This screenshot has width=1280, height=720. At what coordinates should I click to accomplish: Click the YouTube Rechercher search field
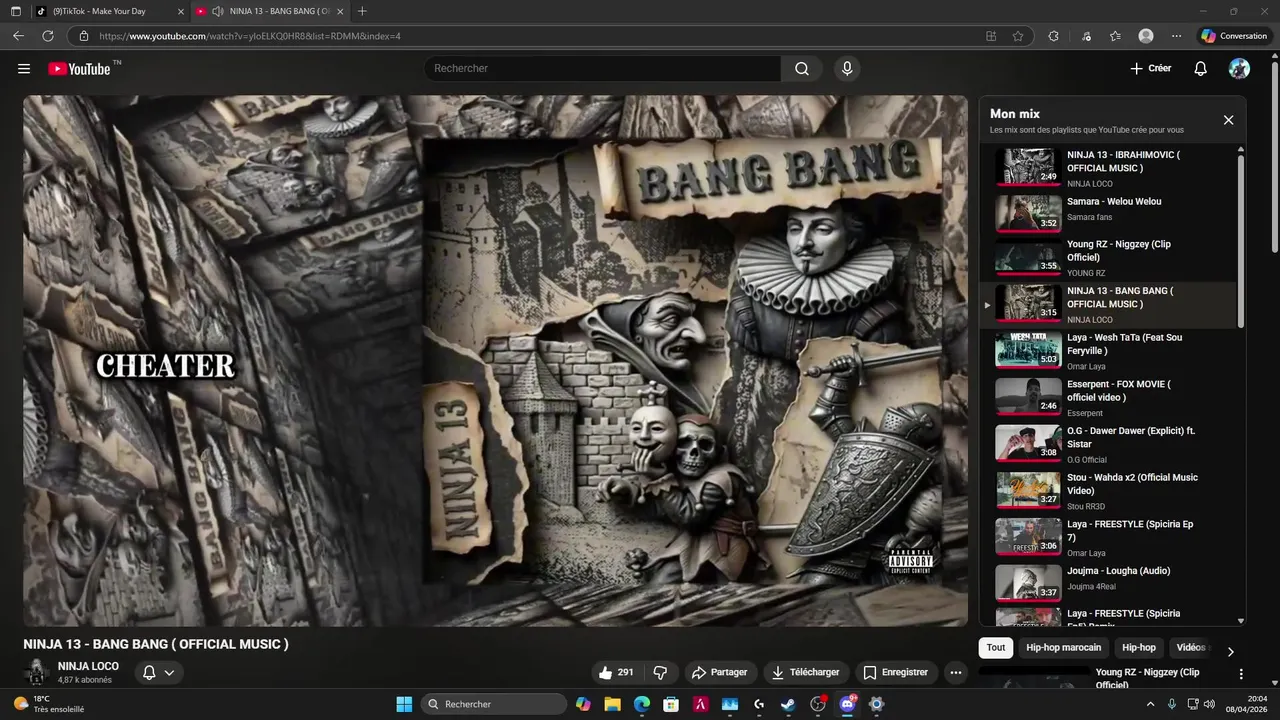(602, 68)
